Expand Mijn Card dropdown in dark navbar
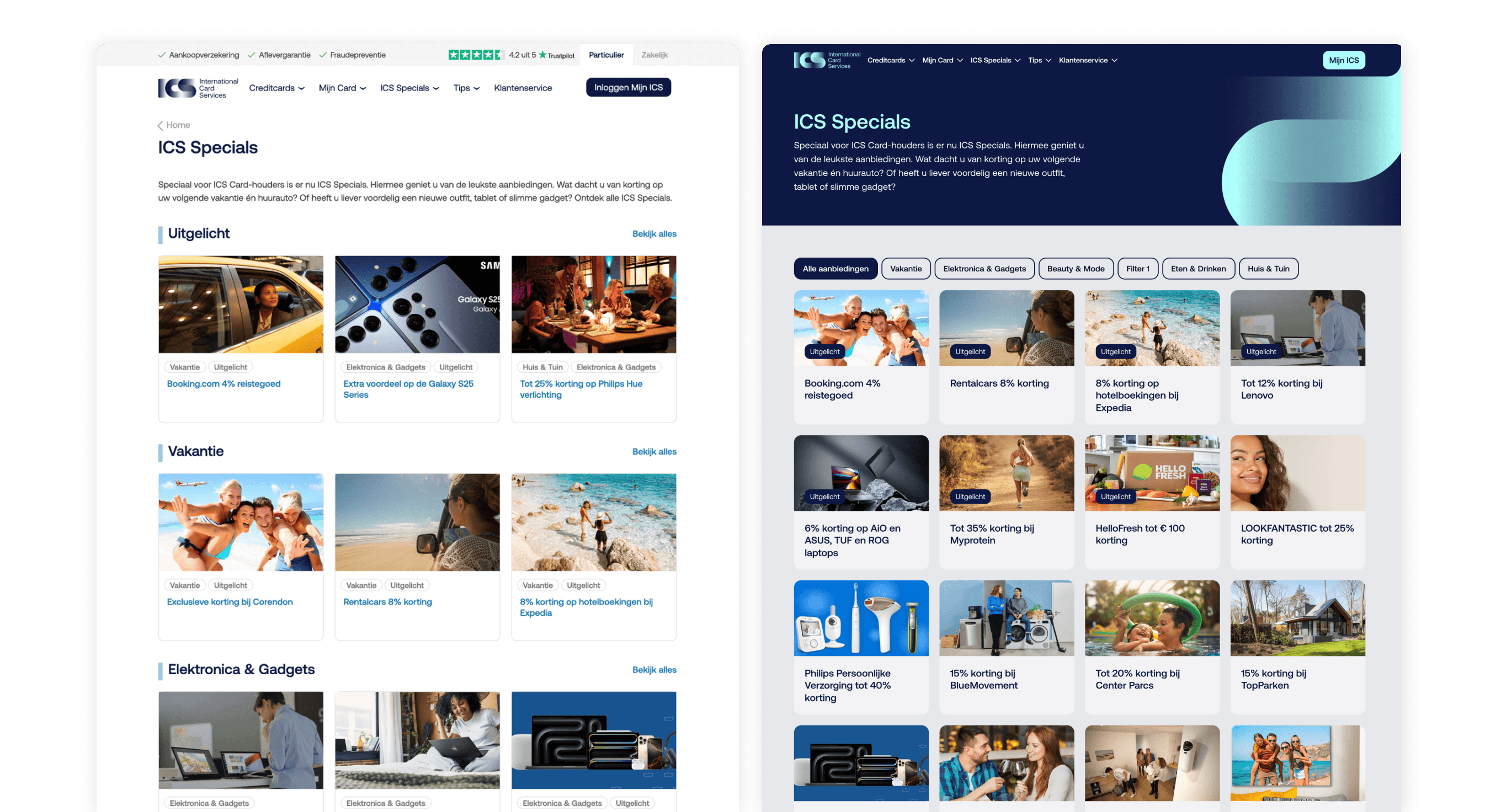 tap(941, 60)
